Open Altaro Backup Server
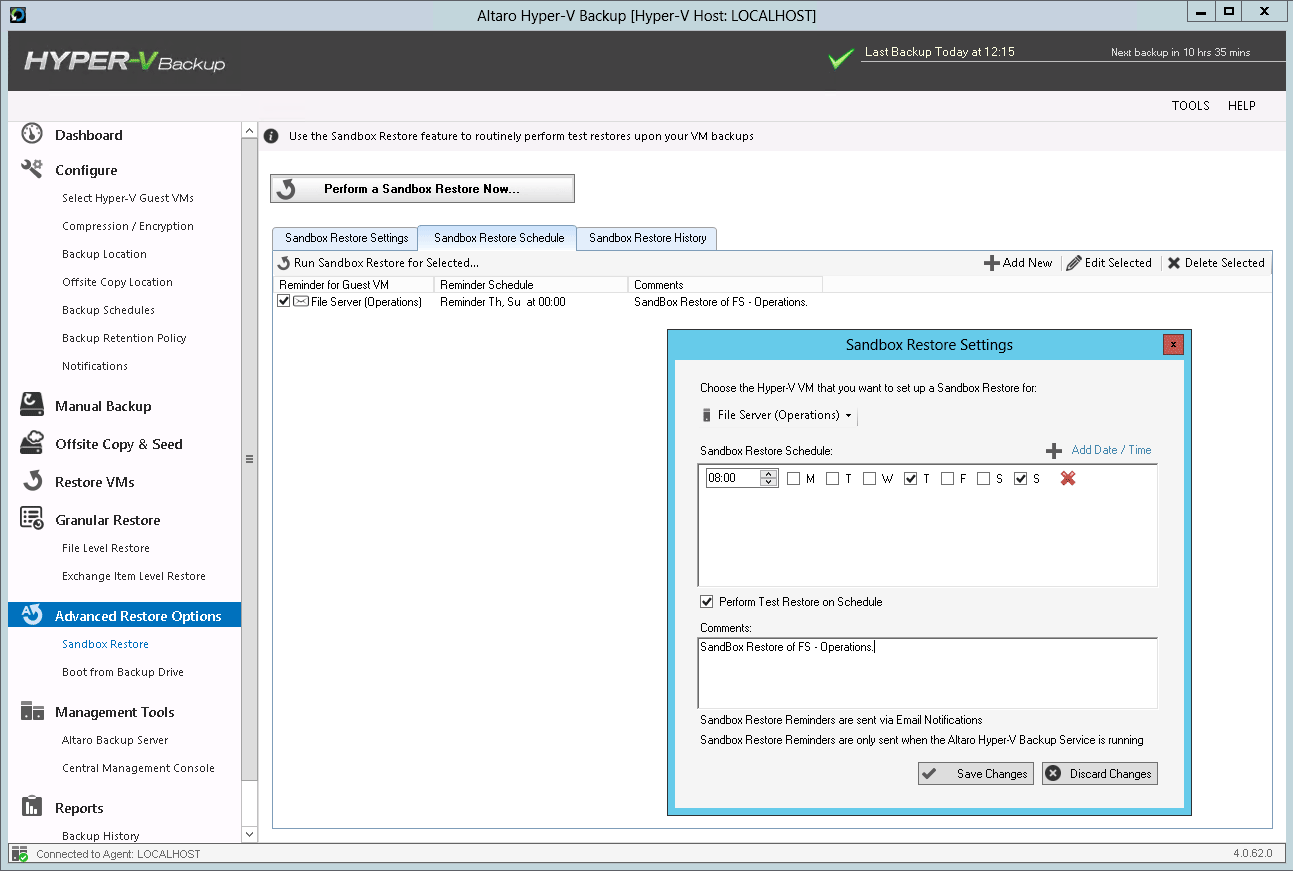Viewport: 1293px width, 871px height. [115, 740]
